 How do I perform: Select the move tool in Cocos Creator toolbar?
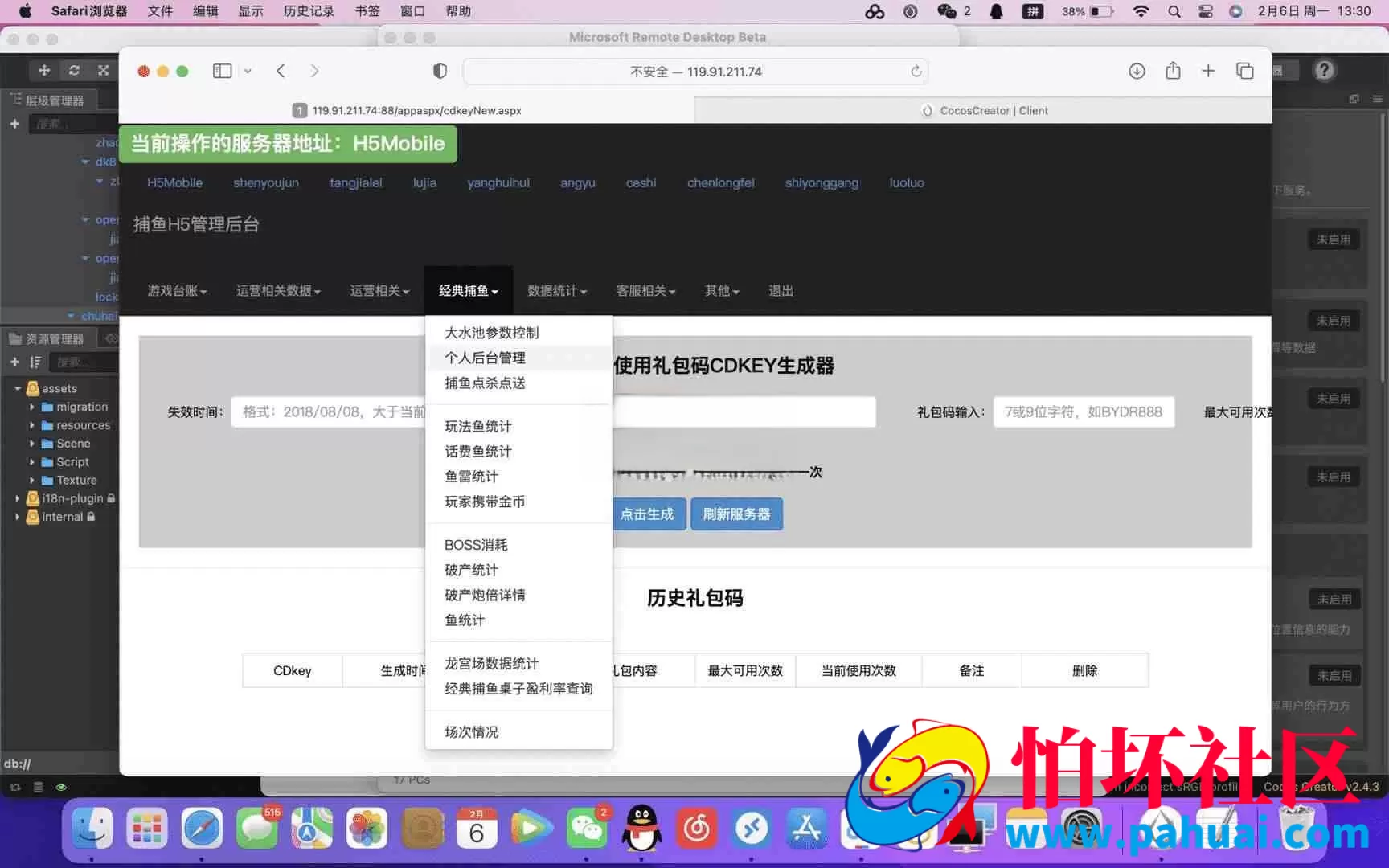[44, 71]
